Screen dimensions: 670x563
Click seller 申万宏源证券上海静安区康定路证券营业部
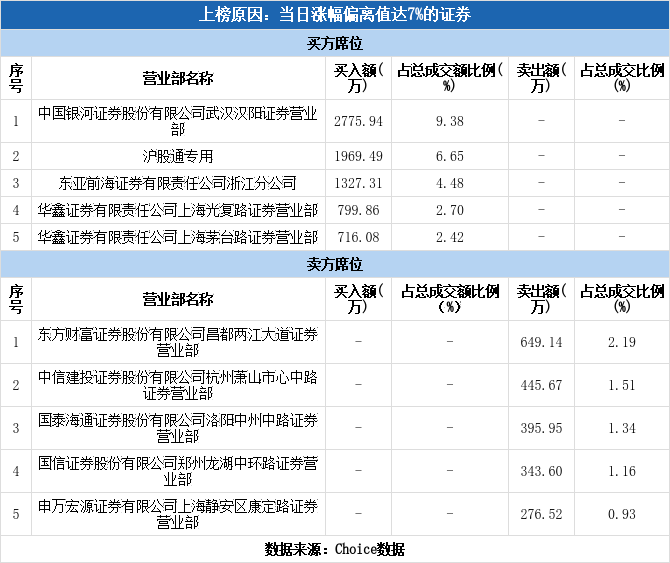point(178,514)
